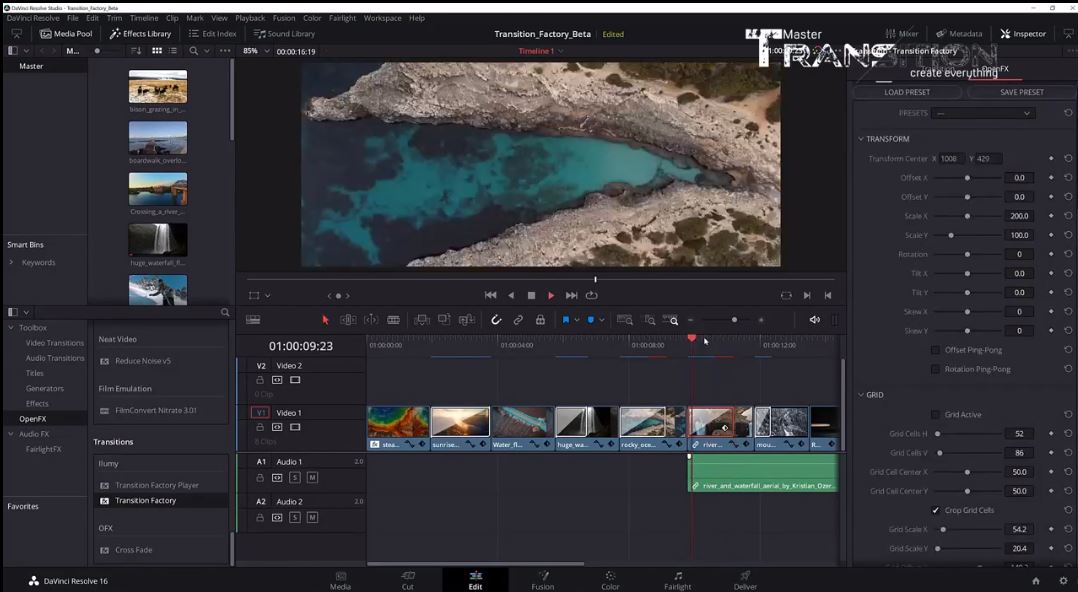The height and width of the screenshot is (592, 1078).
Task: Uncheck the Crop Grid Cells checkbox
Action: (x=935, y=510)
